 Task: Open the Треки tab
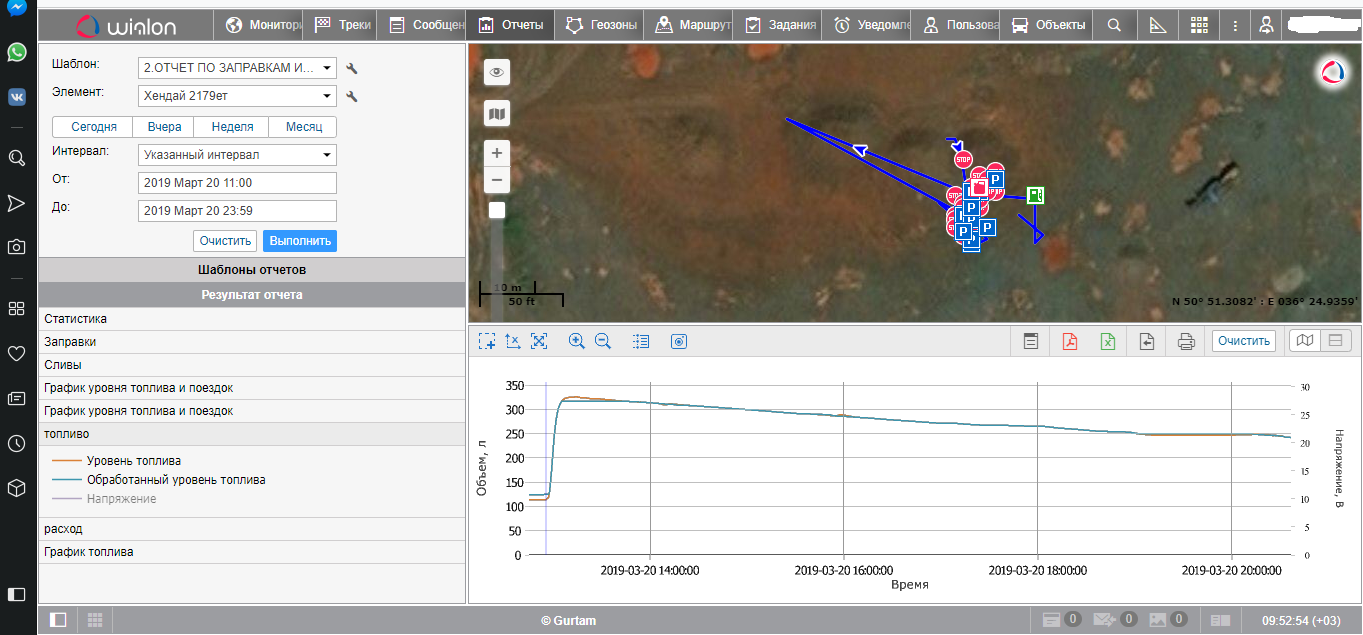pyautogui.click(x=343, y=25)
